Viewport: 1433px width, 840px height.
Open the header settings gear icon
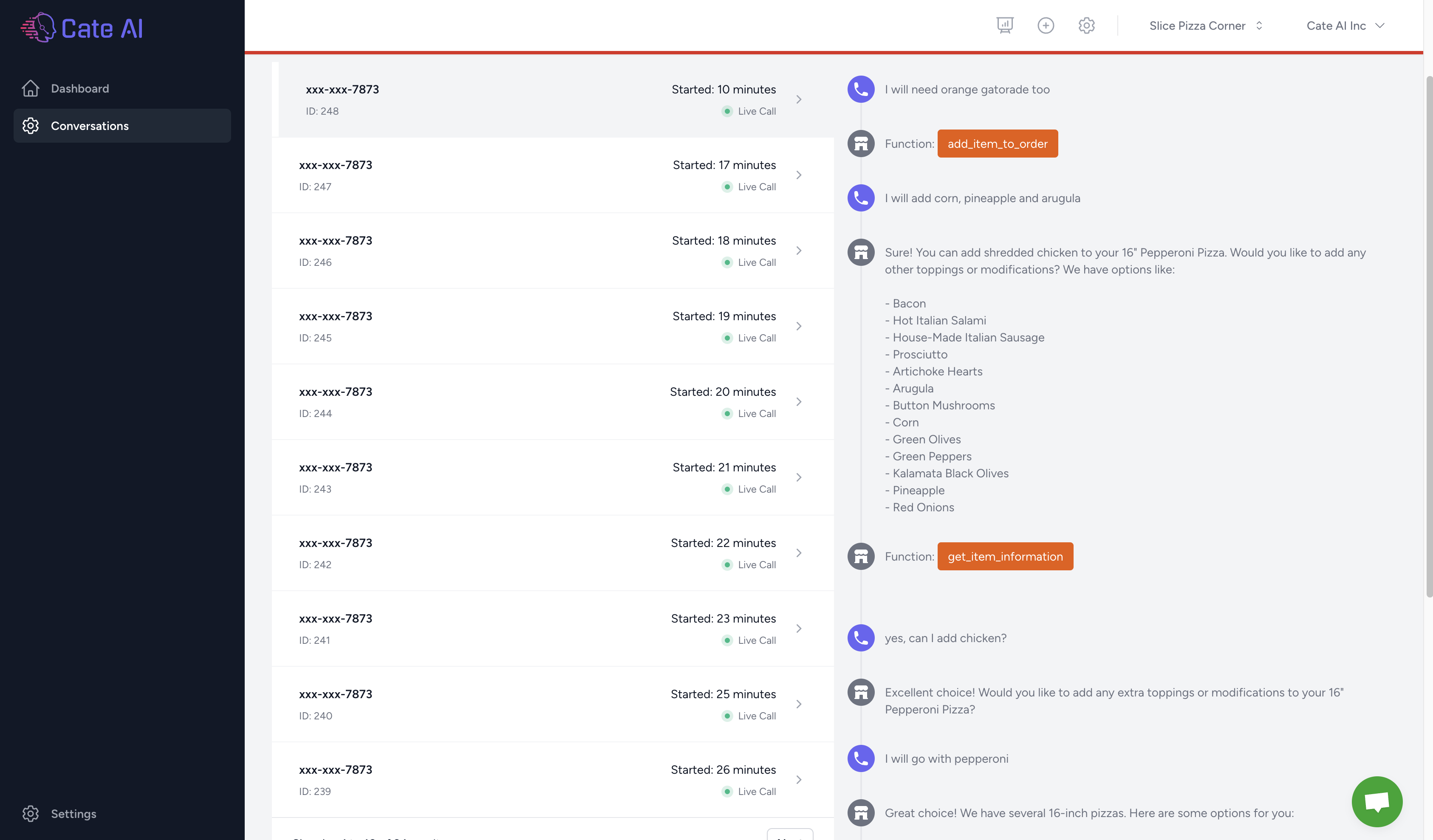click(x=1087, y=25)
